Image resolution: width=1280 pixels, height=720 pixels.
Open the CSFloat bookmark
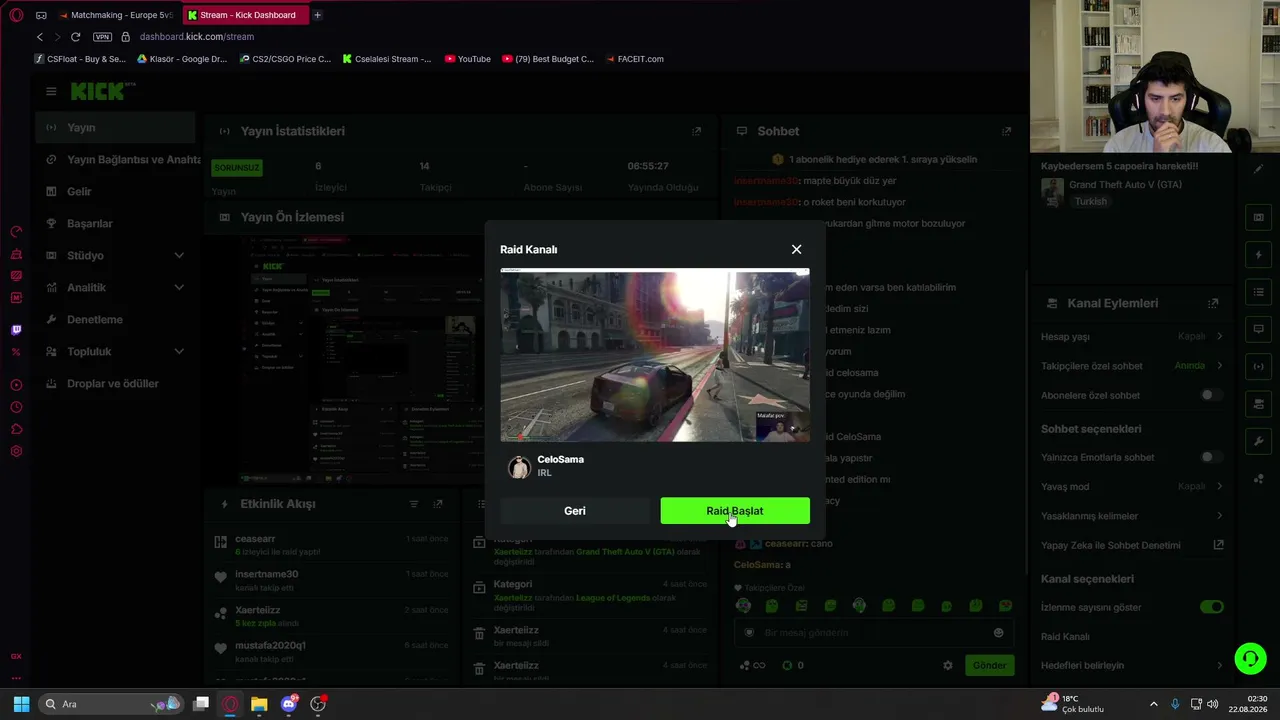[x=80, y=59]
